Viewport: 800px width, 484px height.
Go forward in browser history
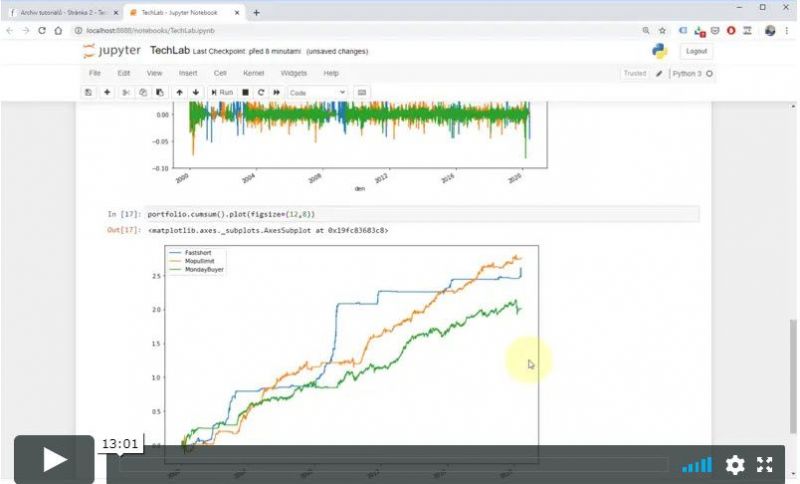pos(26,31)
